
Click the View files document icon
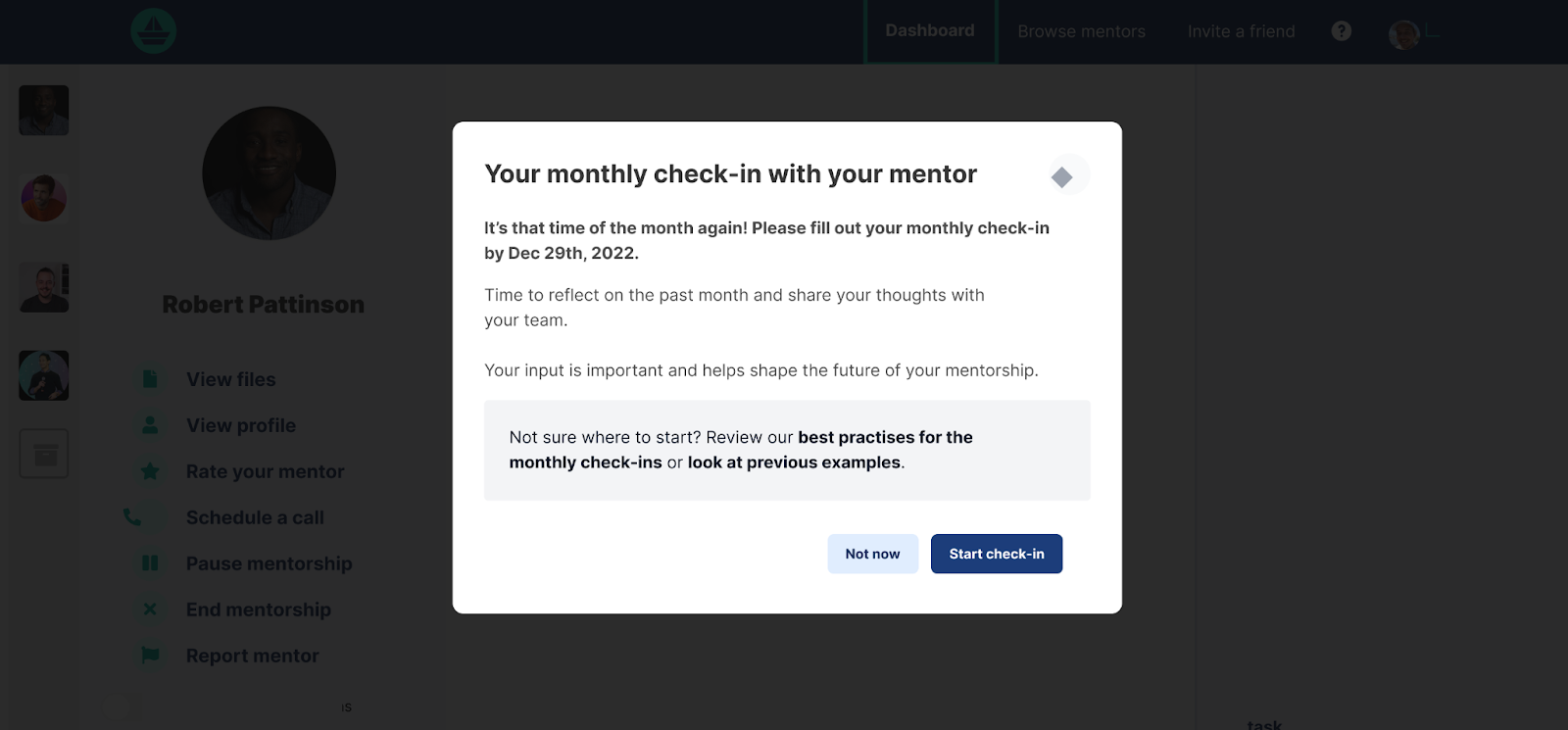tap(150, 379)
